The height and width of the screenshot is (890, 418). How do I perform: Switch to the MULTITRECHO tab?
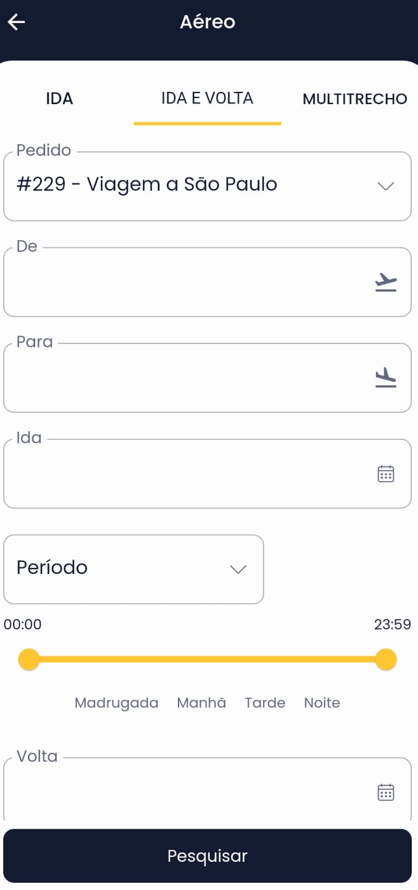pyautogui.click(x=355, y=99)
